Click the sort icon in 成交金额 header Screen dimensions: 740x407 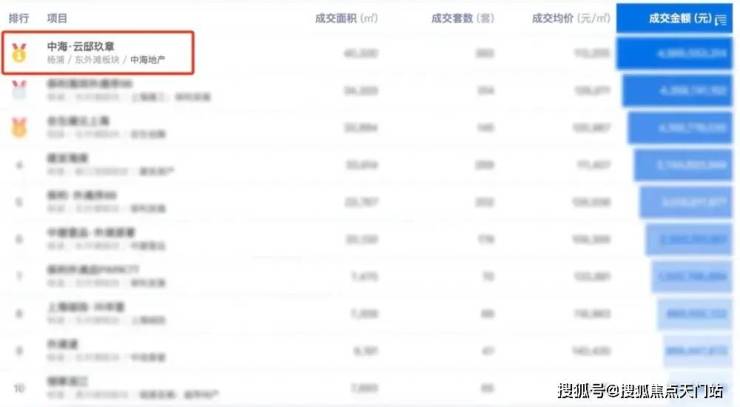pyautogui.click(x=721, y=20)
